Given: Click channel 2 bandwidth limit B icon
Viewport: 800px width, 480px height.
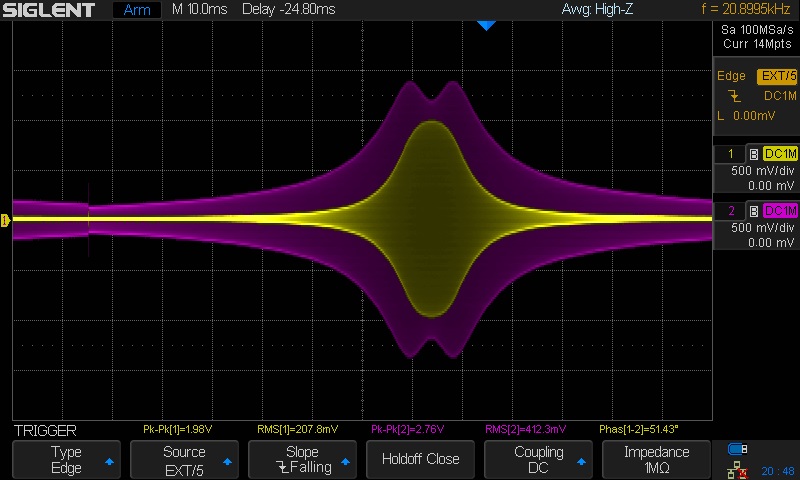Looking at the screenshot, I should click(753, 211).
